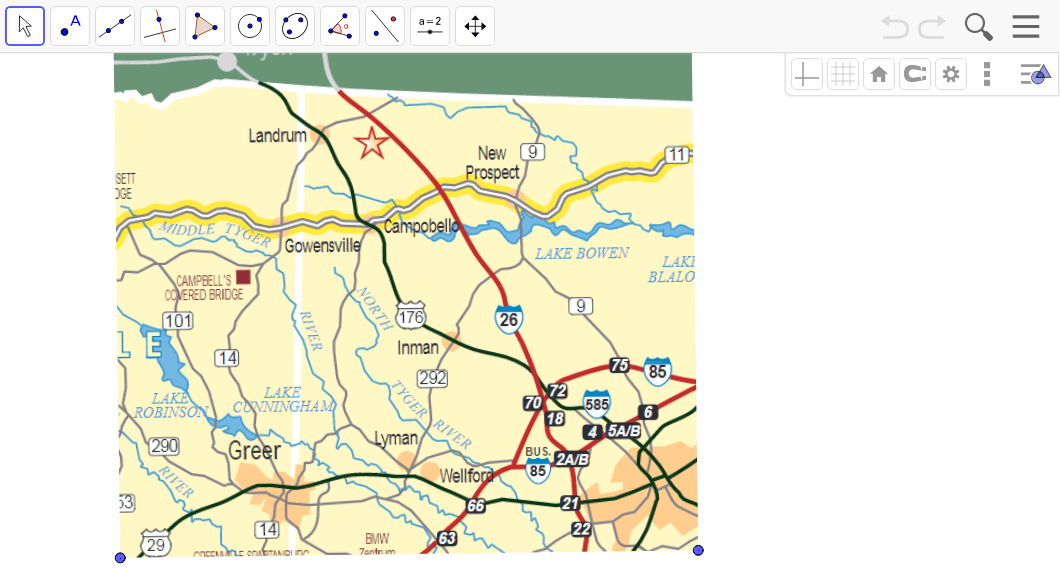This screenshot has height=569, width=1060.
Task: Toggle the style bar button
Action: click(x=1035, y=74)
